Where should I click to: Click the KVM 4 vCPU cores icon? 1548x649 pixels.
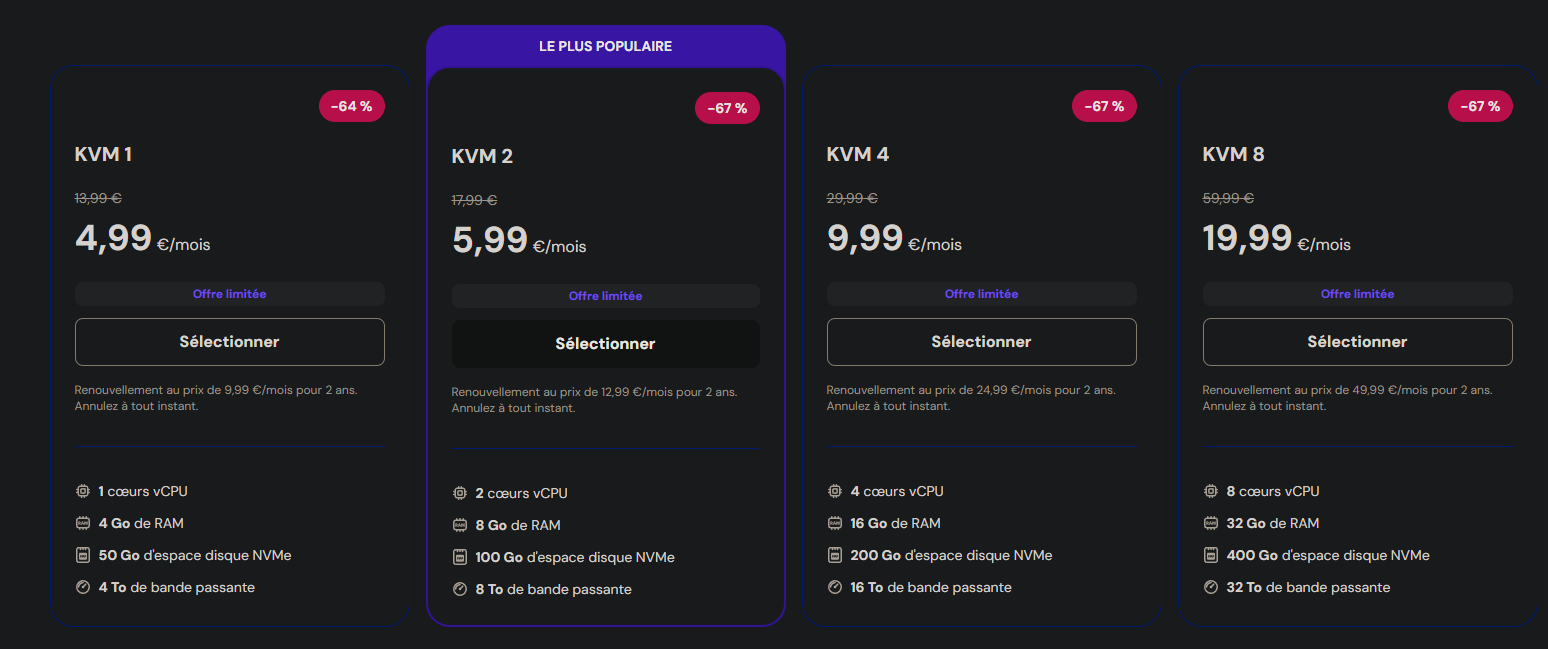[x=835, y=491]
